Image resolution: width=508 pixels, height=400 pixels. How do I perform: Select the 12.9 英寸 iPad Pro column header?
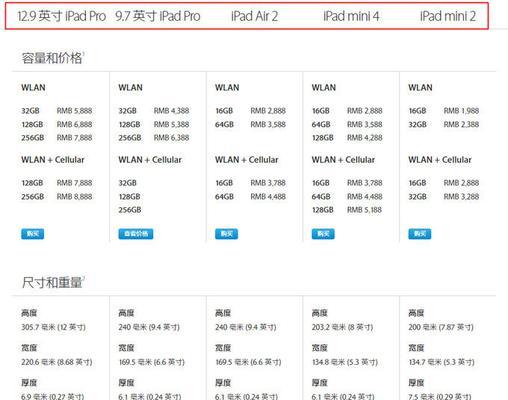click(62, 16)
